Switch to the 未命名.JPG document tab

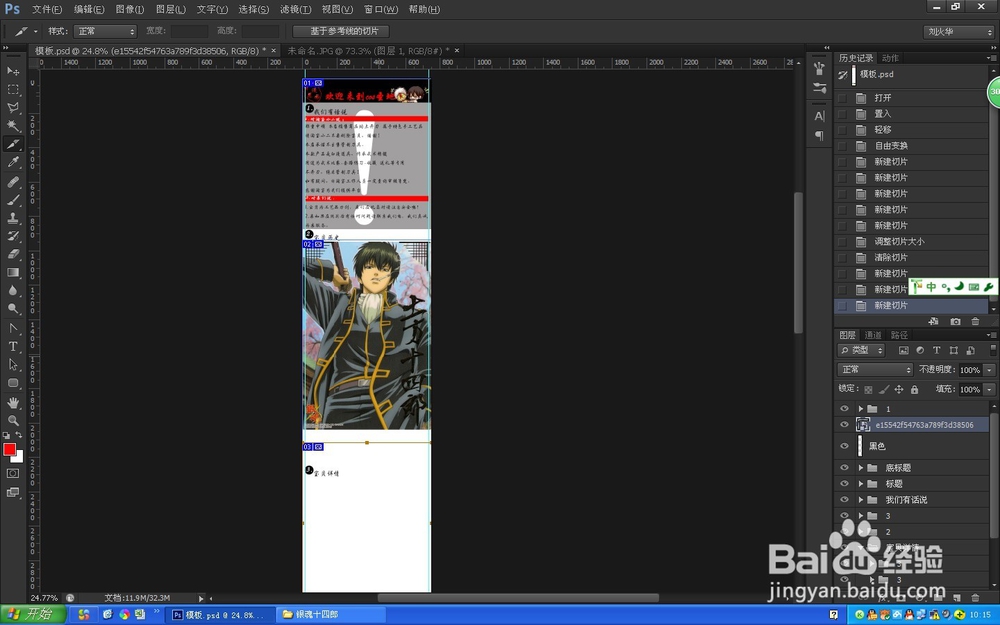click(x=368, y=50)
